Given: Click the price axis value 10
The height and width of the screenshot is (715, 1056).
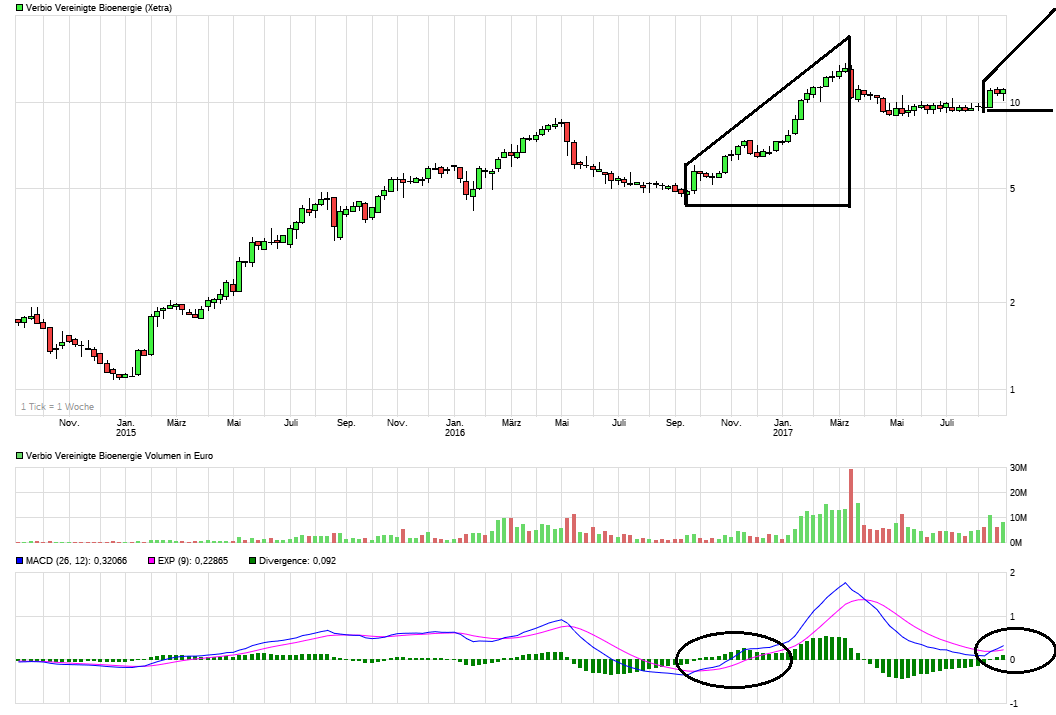Looking at the screenshot, I should 1015,102.
